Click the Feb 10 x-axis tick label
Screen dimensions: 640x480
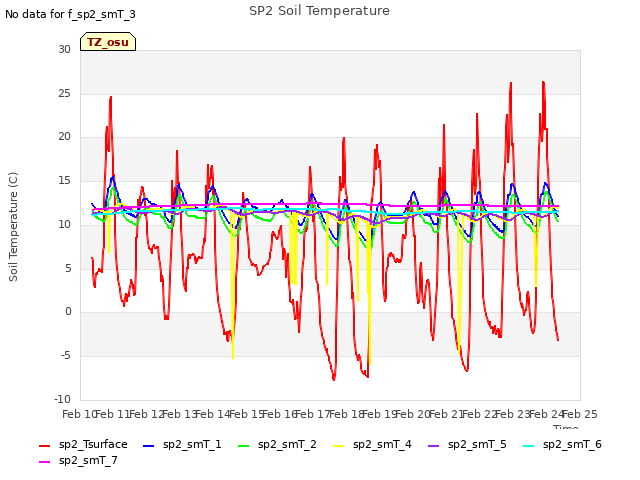(x=78, y=414)
